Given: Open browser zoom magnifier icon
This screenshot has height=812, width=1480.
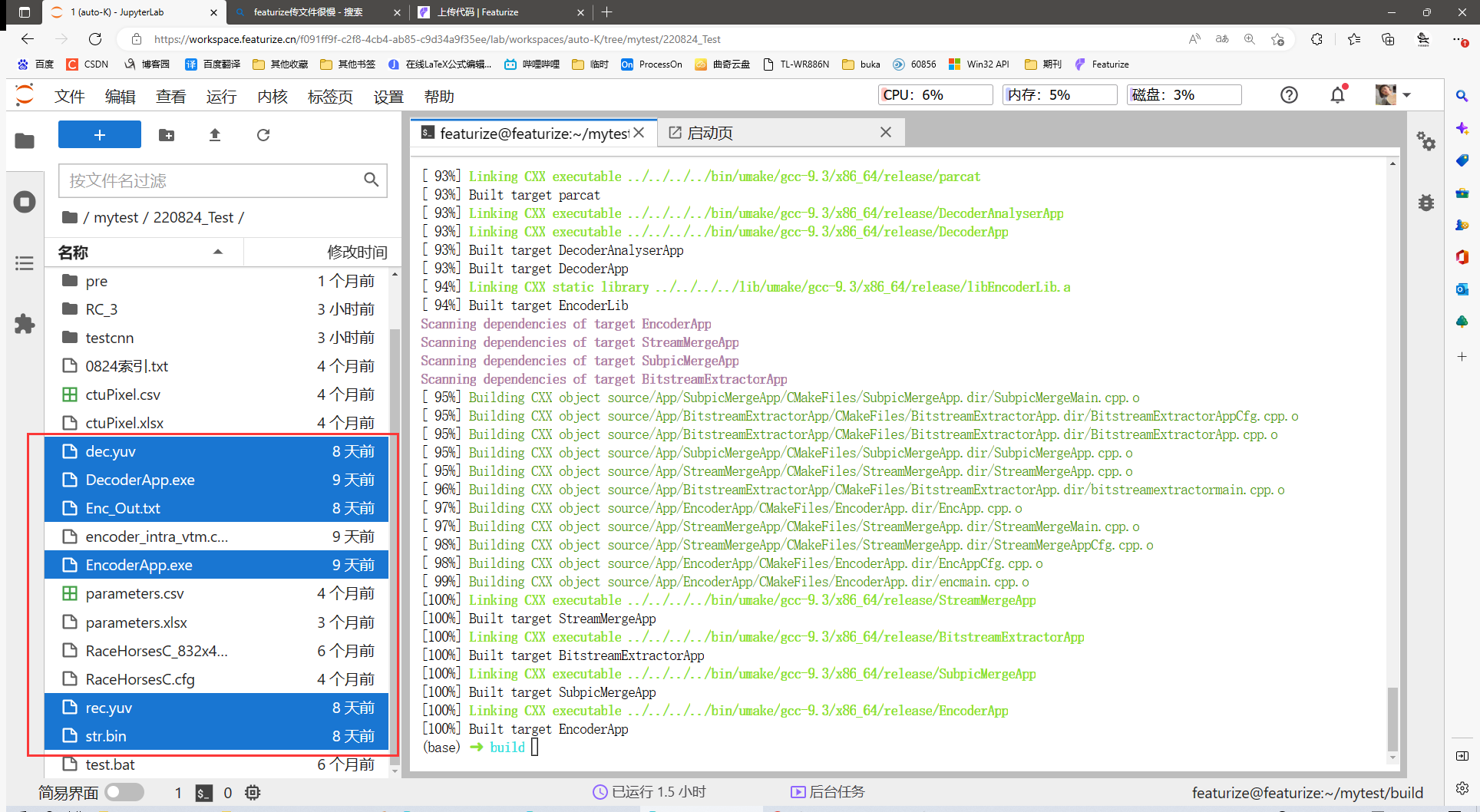Looking at the screenshot, I should (x=1250, y=39).
